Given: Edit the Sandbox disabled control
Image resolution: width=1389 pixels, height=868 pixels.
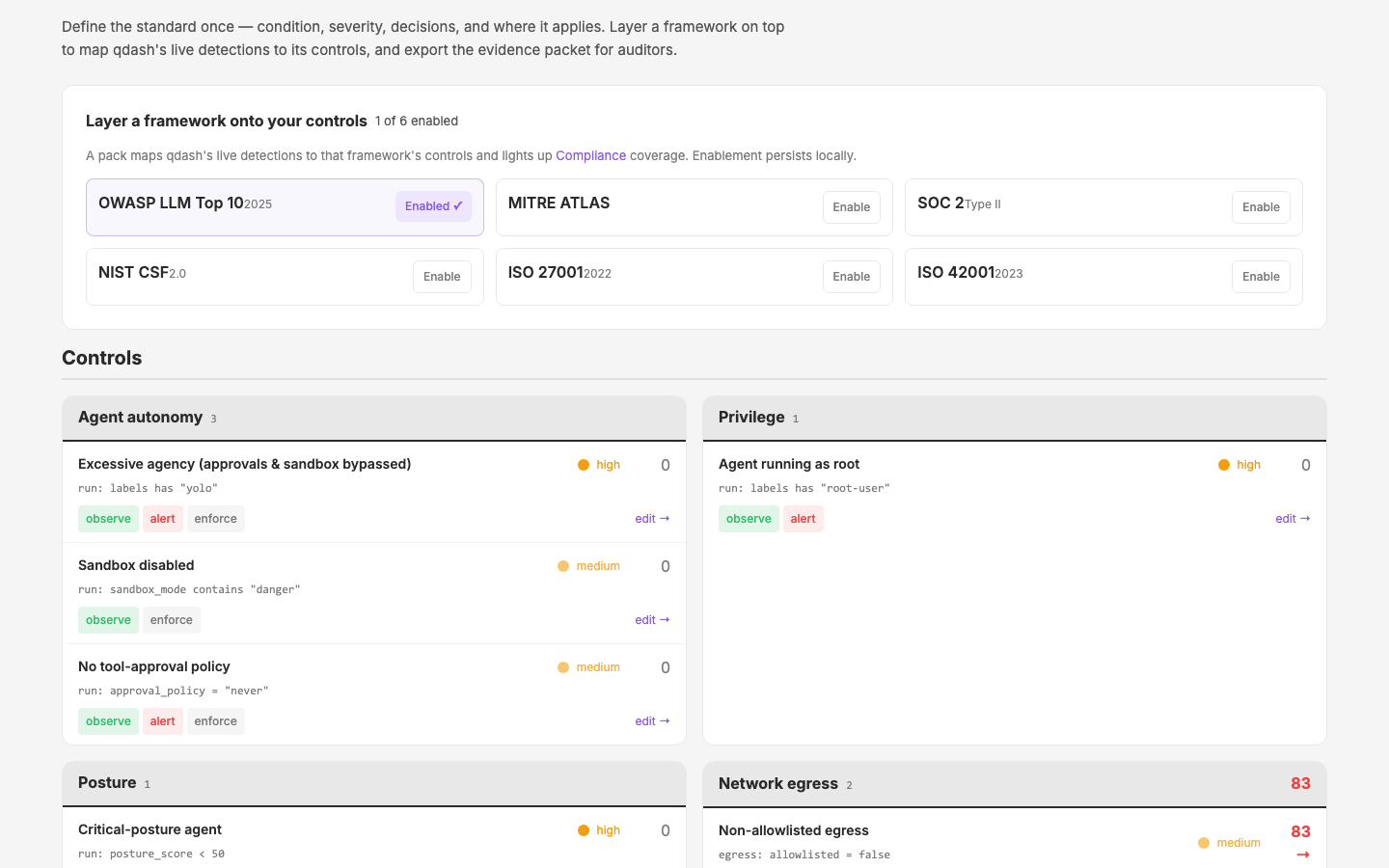Looking at the screenshot, I should [x=652, y=620].
